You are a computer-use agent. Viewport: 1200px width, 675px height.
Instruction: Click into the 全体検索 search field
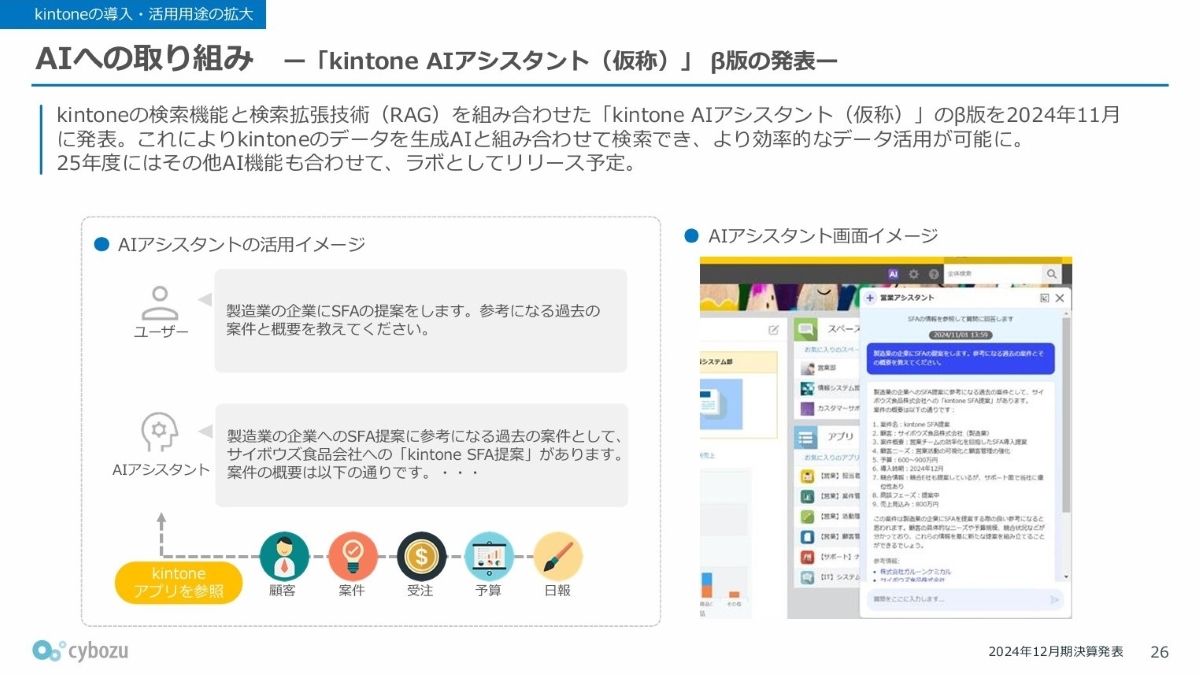992,273
